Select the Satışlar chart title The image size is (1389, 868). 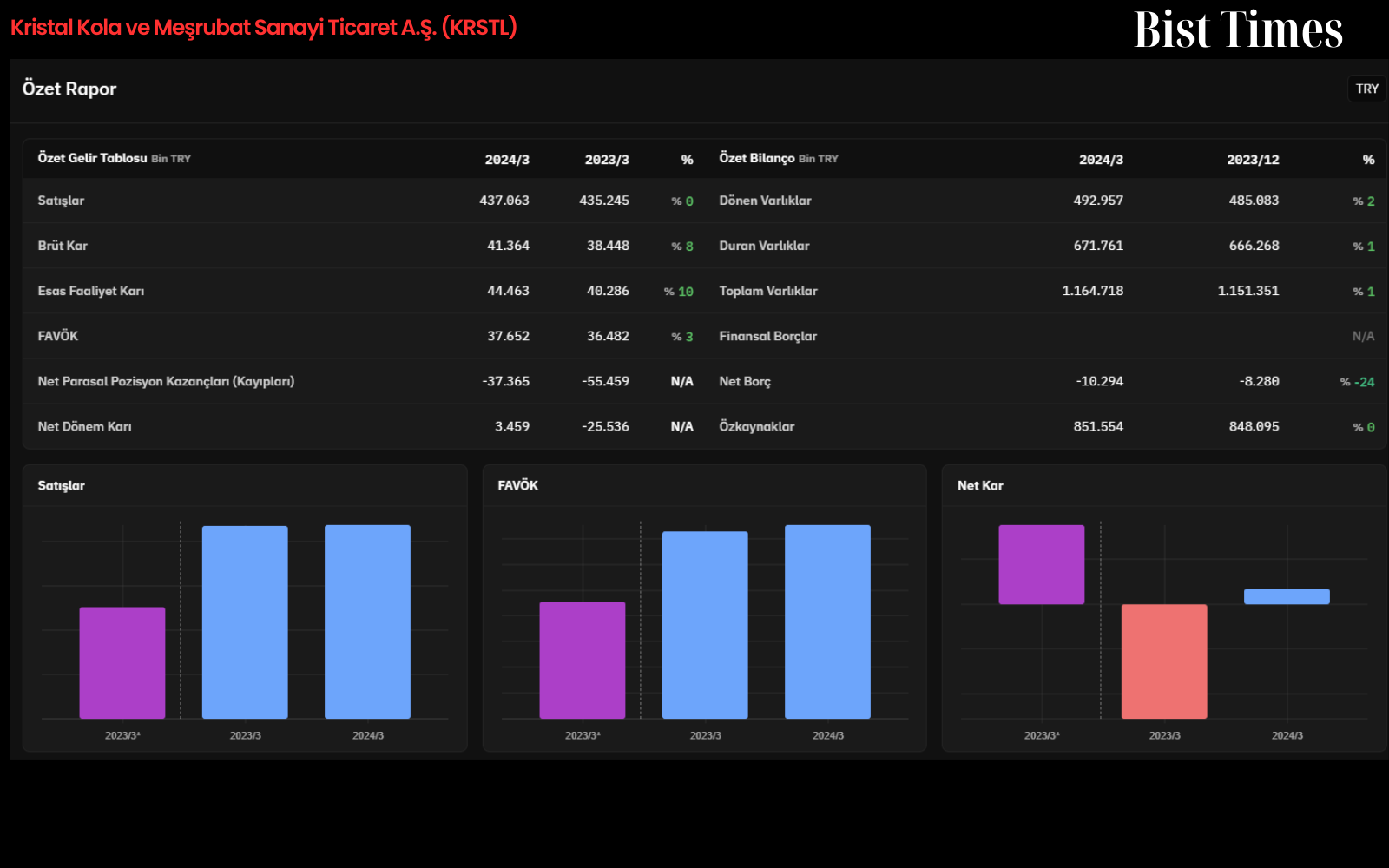click(x=61, y=485)
